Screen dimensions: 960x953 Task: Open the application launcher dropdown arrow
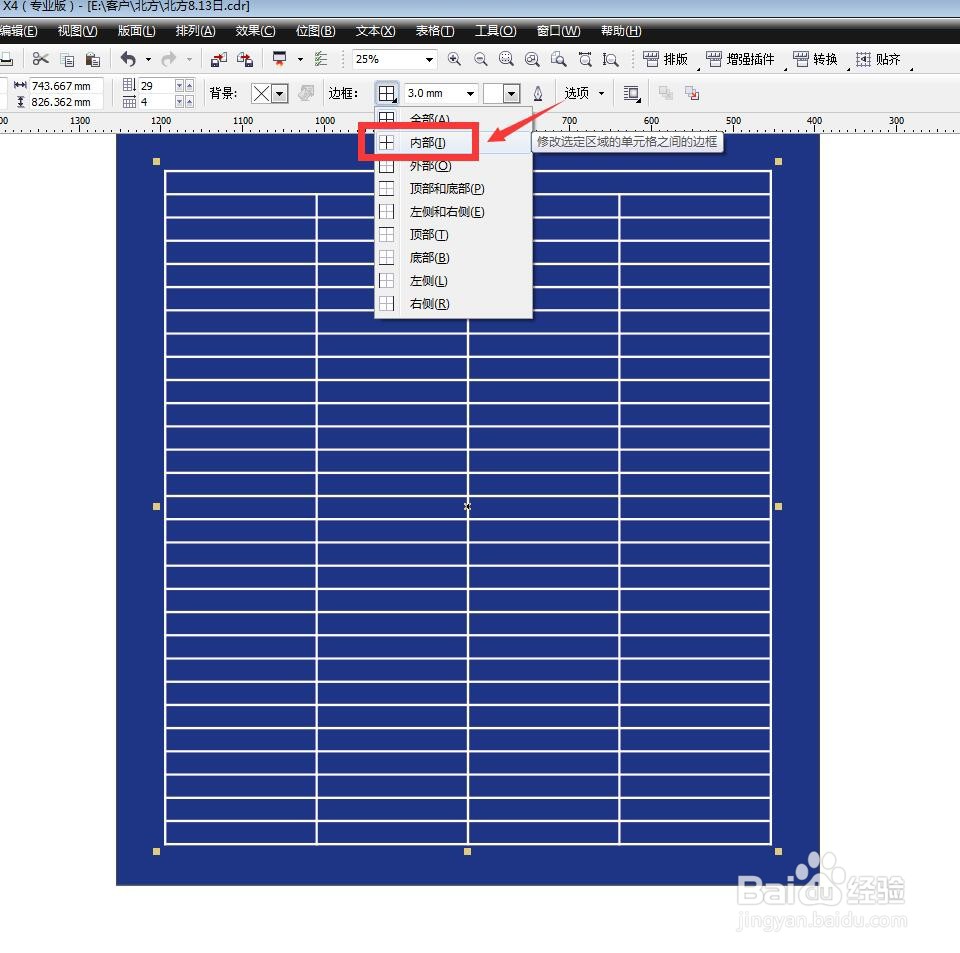[x=300, y=60]
